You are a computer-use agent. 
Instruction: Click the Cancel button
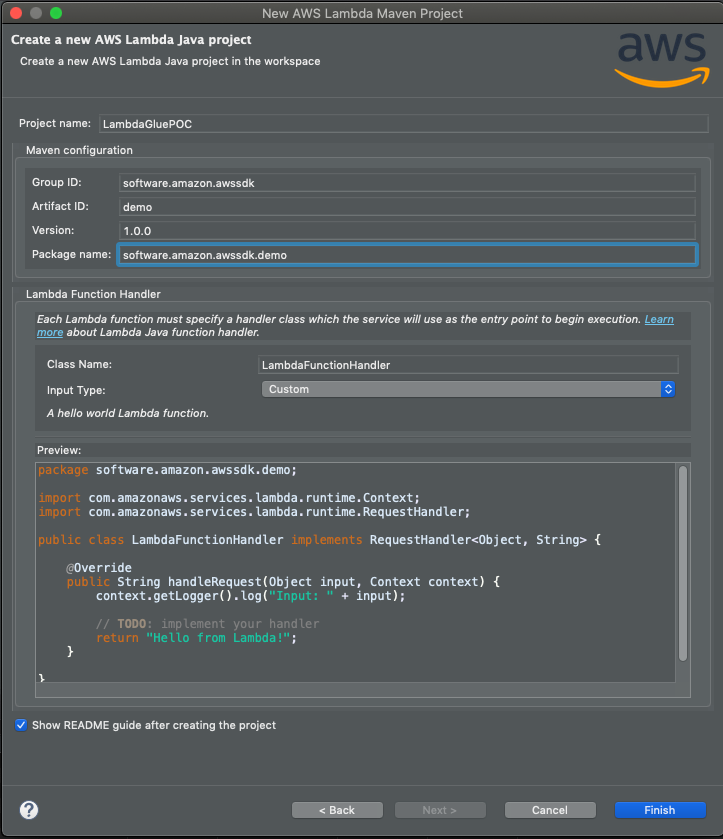(x=550, y=810)
